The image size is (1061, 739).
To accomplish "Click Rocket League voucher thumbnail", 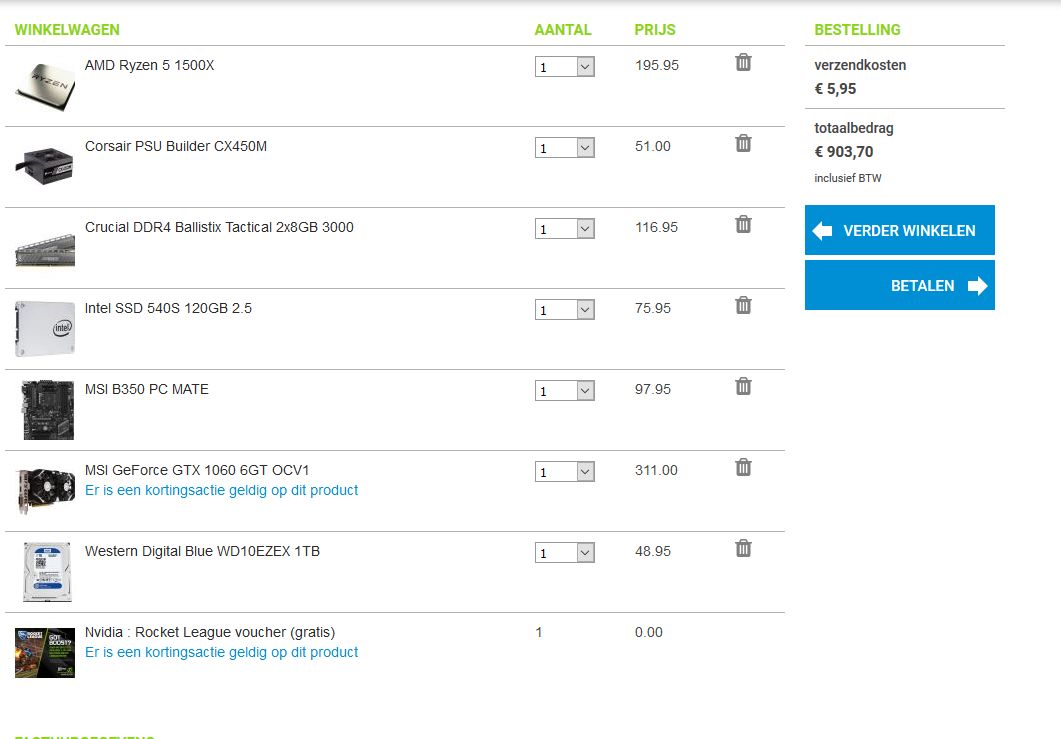I will click(45, 653).
